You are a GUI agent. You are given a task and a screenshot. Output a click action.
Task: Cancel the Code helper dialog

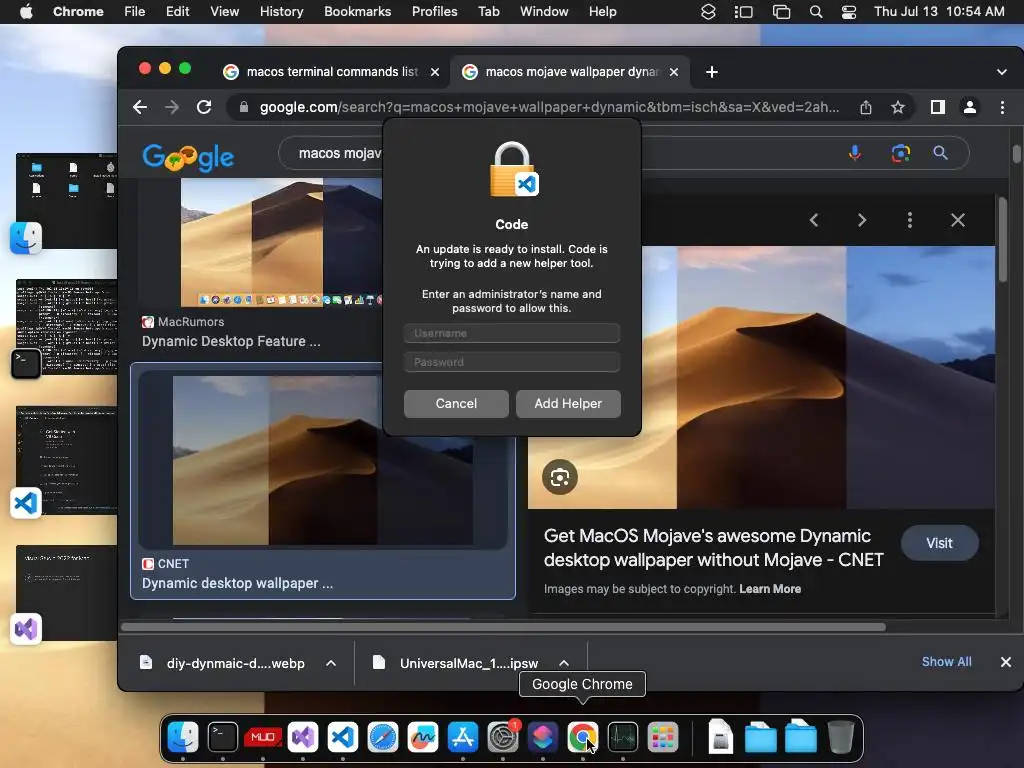click(x=456, y=404)
